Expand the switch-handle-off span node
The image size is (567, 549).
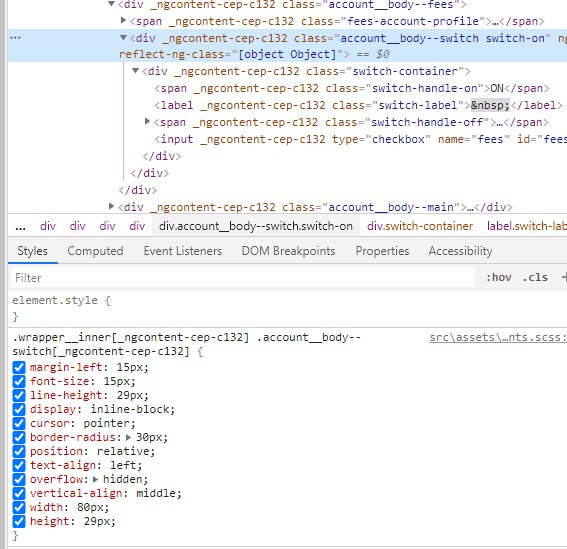click(147, 121)
